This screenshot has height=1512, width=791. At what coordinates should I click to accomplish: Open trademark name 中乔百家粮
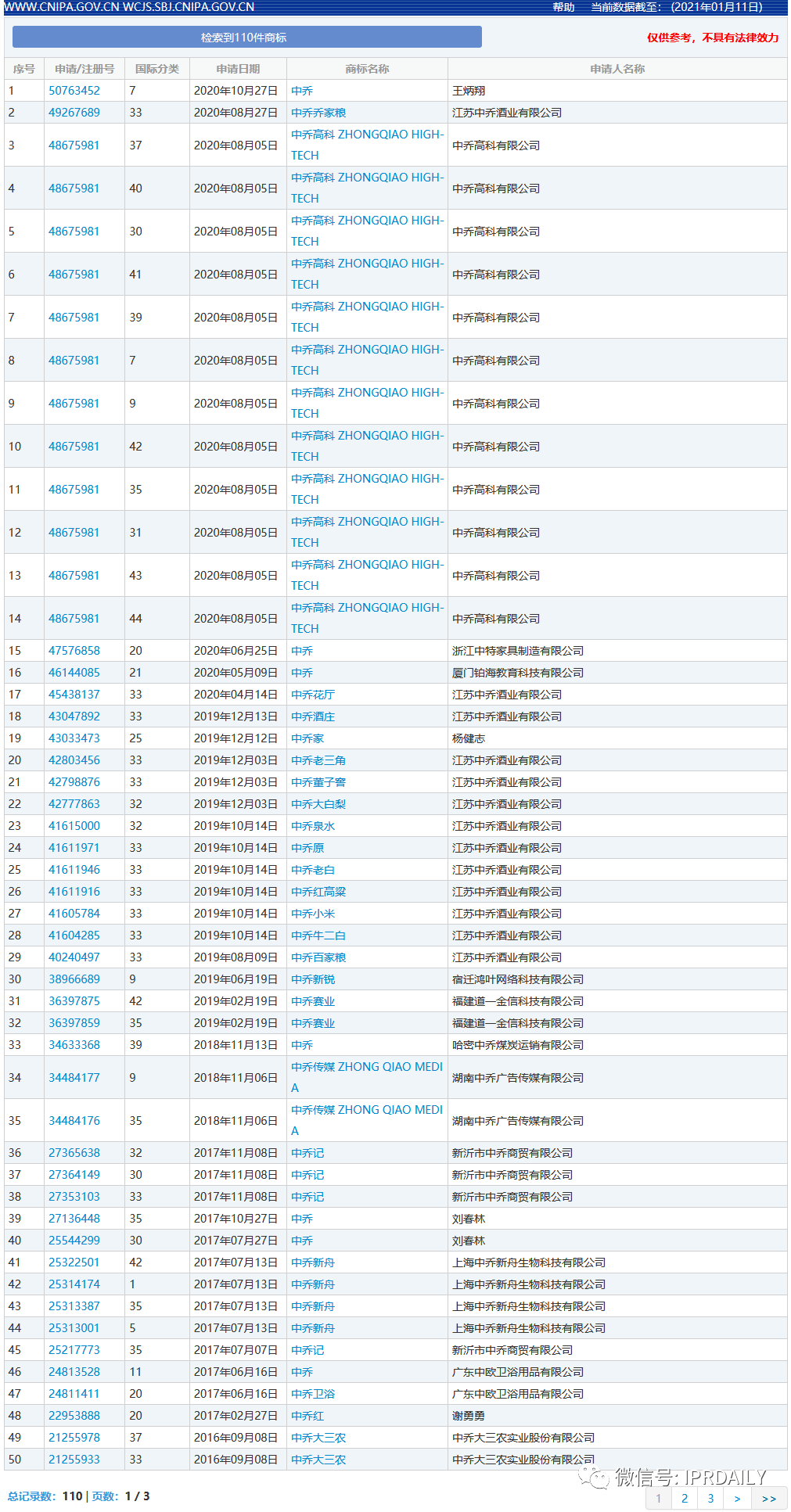(318, 957)
